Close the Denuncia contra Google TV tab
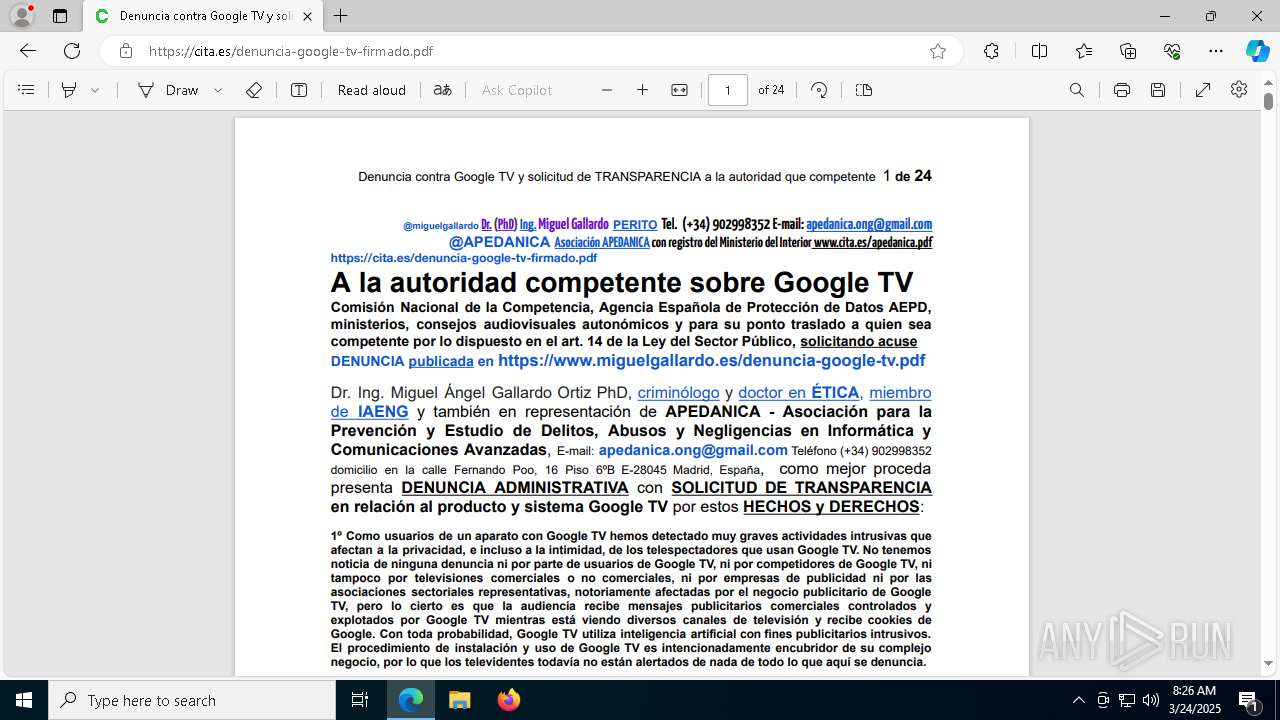The image size is (1280, 720). tap(307, 16)
